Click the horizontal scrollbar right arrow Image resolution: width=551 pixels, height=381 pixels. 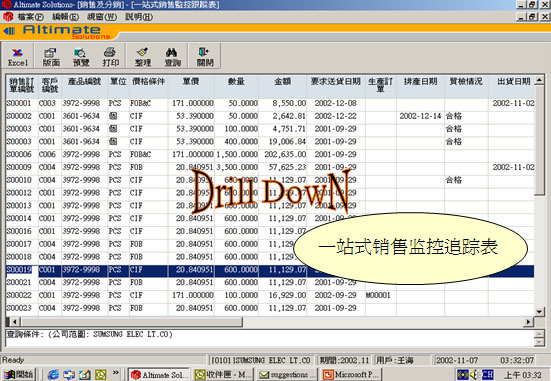click(x=528, y=322)
